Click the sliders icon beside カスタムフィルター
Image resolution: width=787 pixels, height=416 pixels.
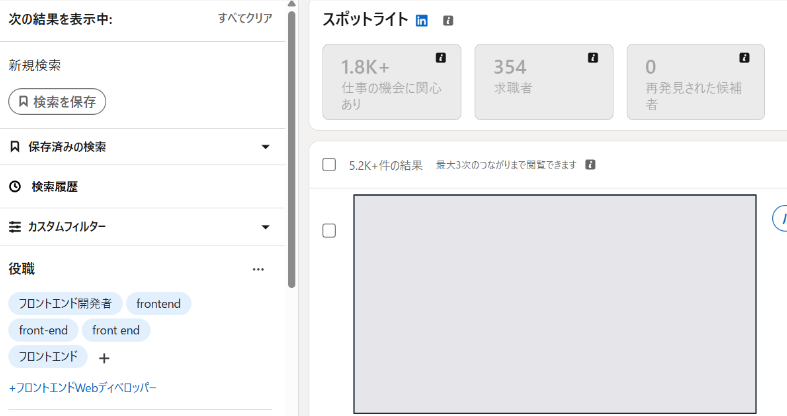[15, 227]
